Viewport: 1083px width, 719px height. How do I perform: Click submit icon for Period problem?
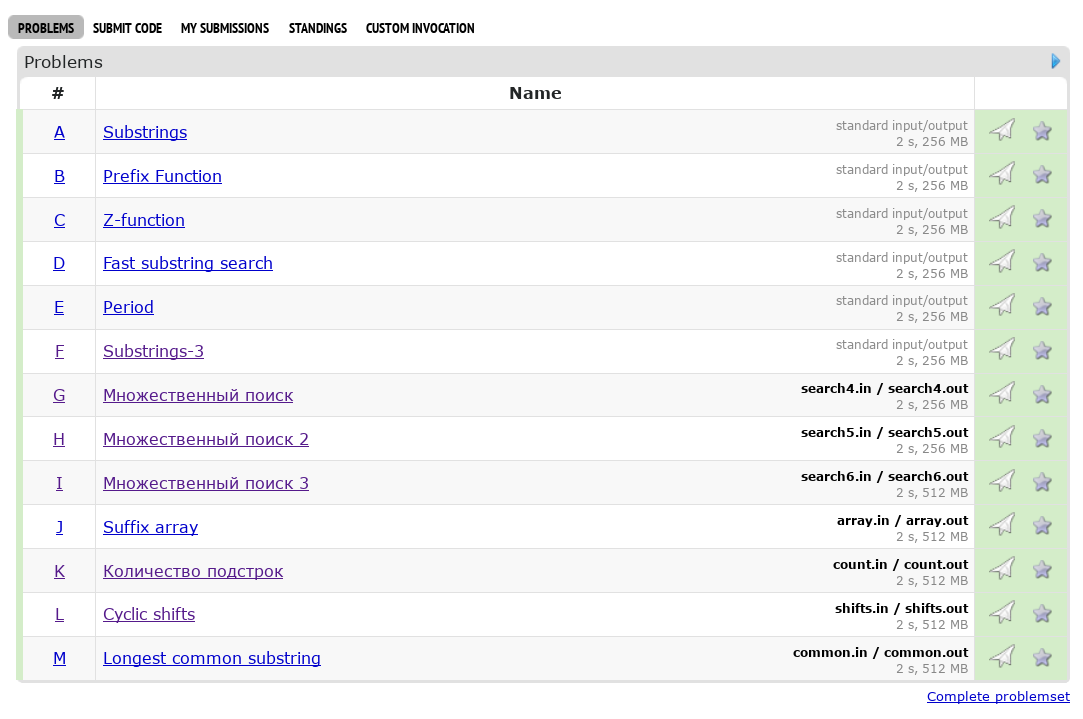(1001, 305)
